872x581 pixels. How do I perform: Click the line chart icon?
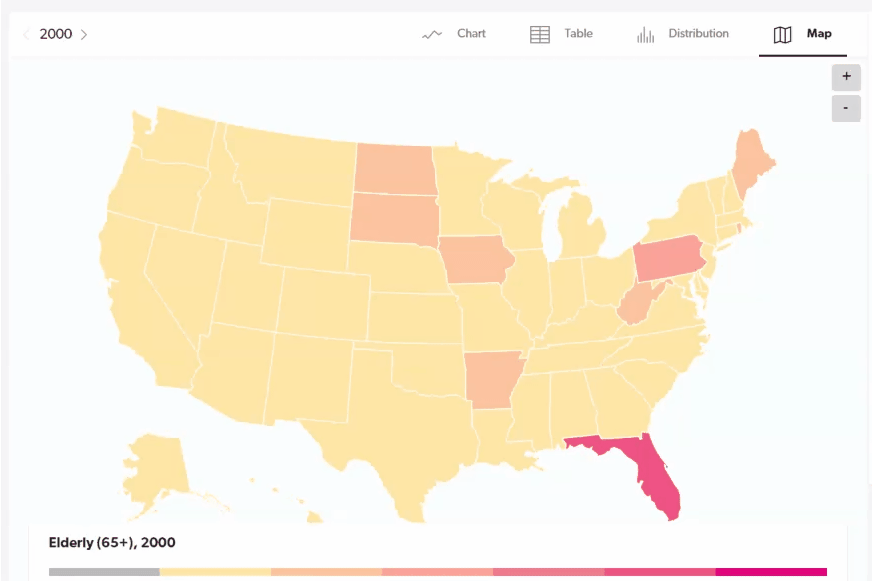(x=432, y=34)
